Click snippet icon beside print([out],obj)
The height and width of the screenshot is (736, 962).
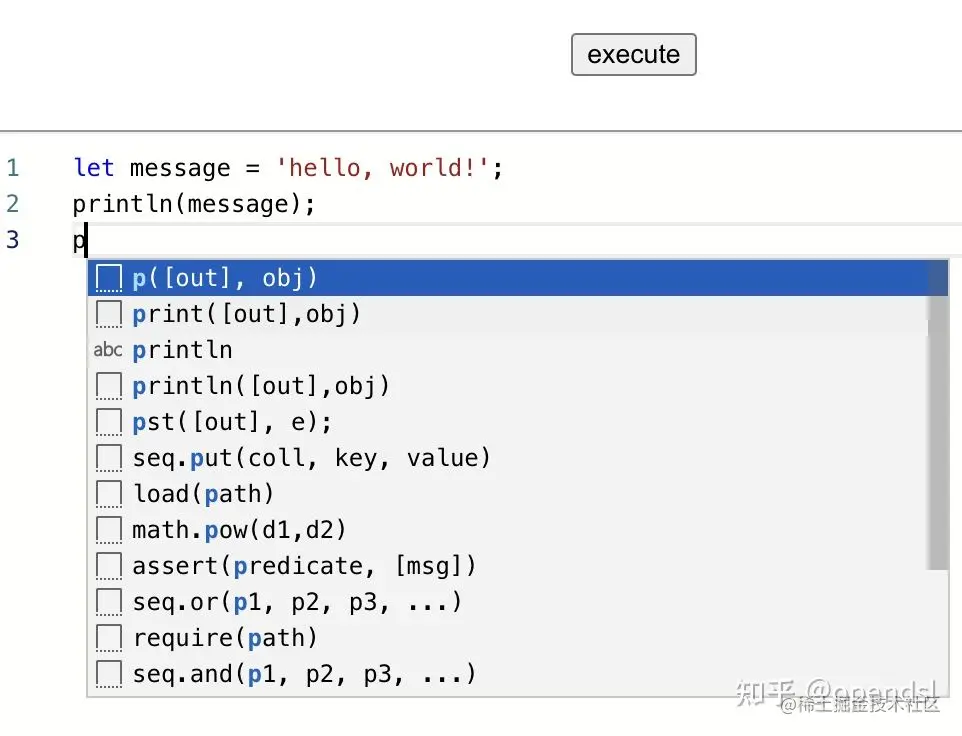[x=109, y=314]
